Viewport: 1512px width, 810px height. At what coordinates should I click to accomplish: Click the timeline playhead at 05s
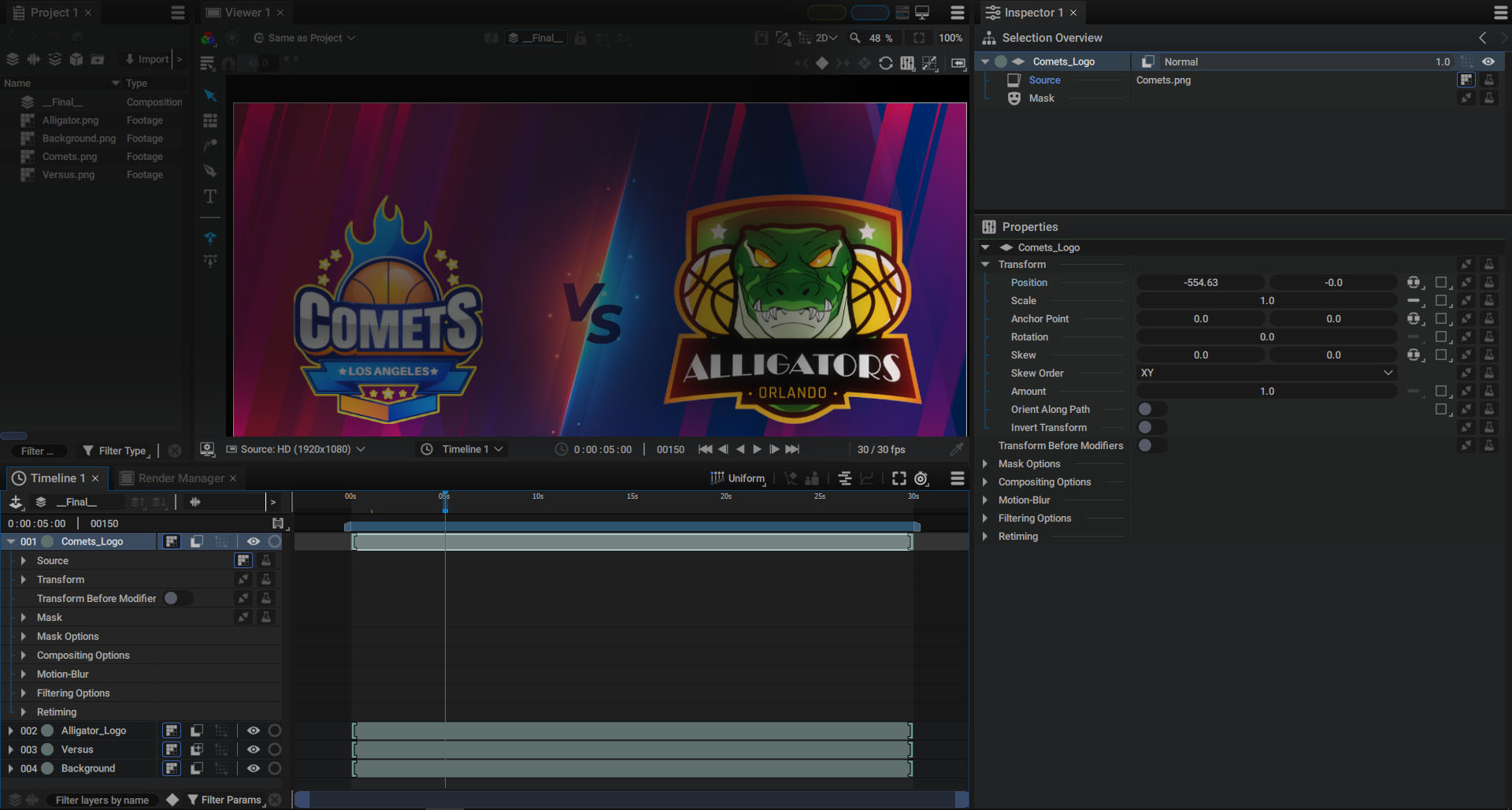click(x=445, y=502)
